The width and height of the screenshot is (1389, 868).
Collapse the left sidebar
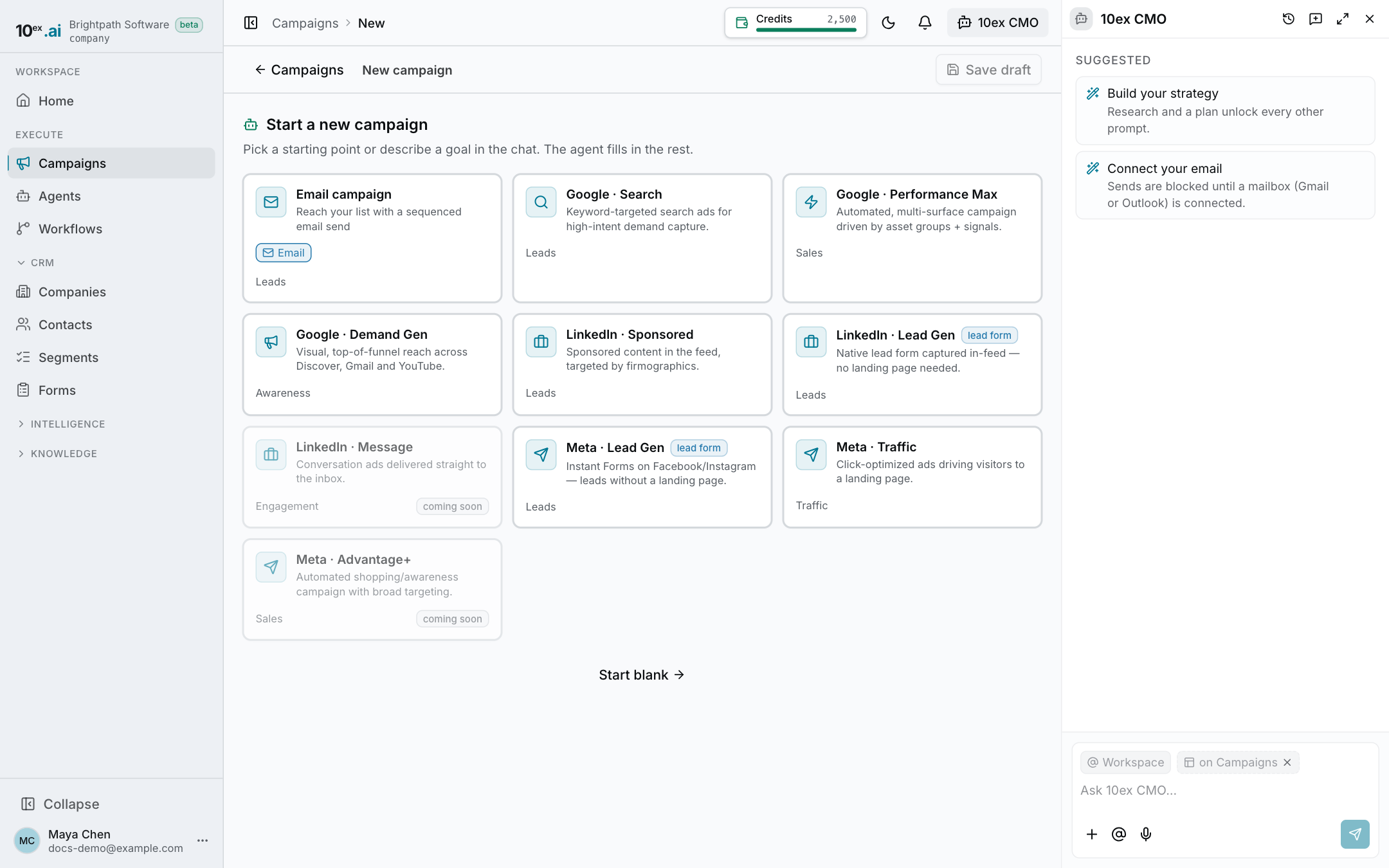pos(60,804)
